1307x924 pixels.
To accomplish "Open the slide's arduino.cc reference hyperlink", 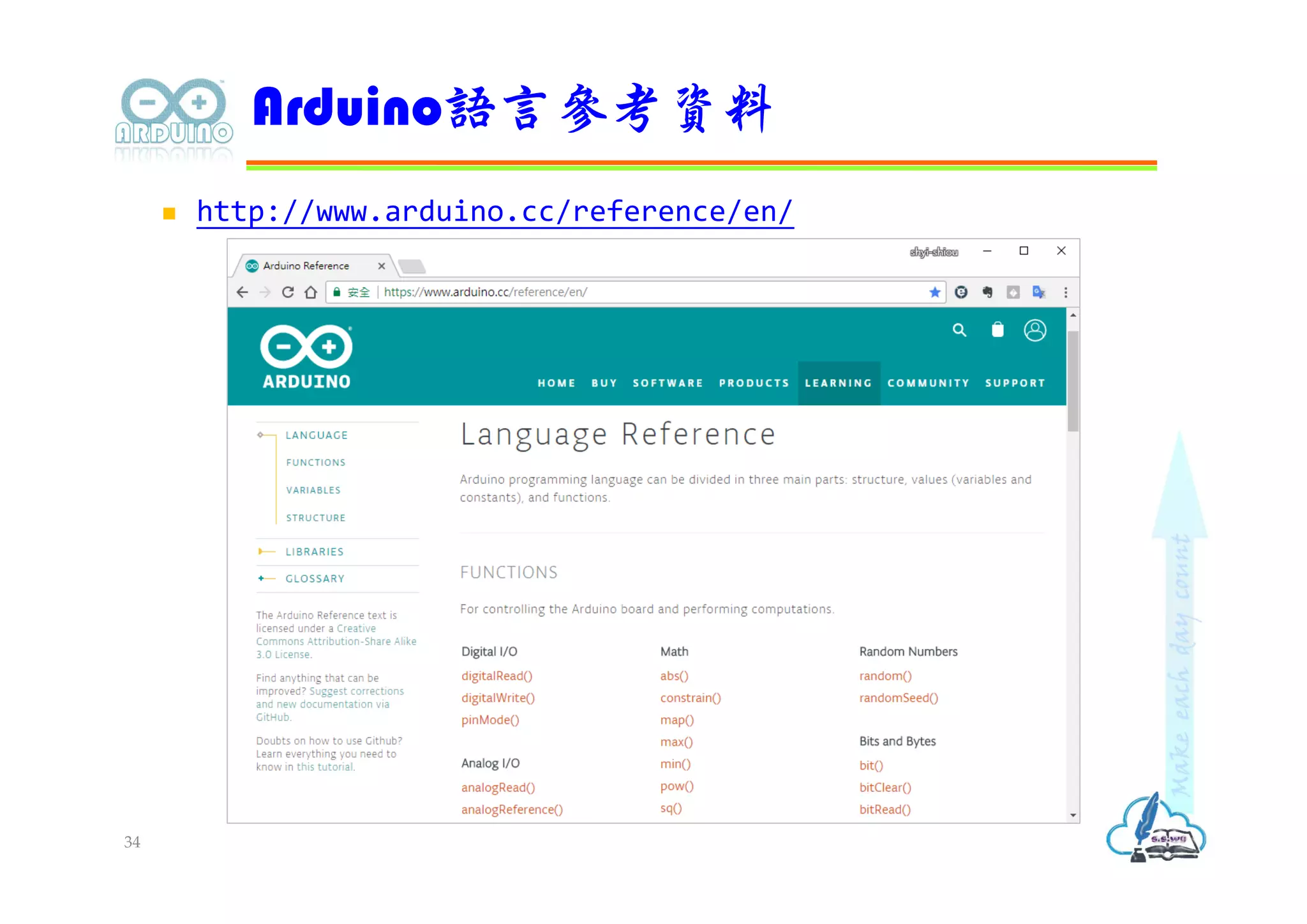I will coord(495,212).
